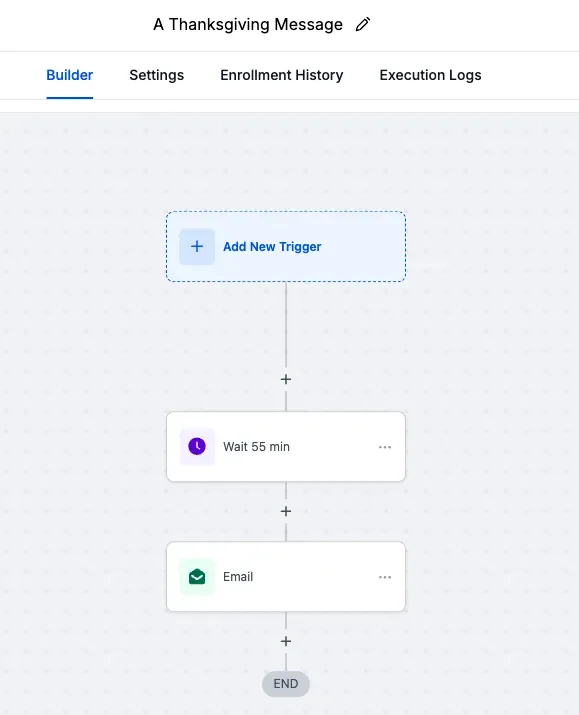Open options menu for Email step
Viewport: 579px width, 715px height.
(x=385, y=577)
